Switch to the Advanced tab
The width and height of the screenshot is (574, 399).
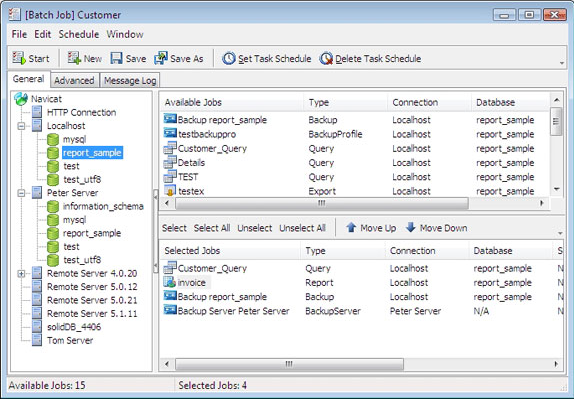(x=74, y=81)
